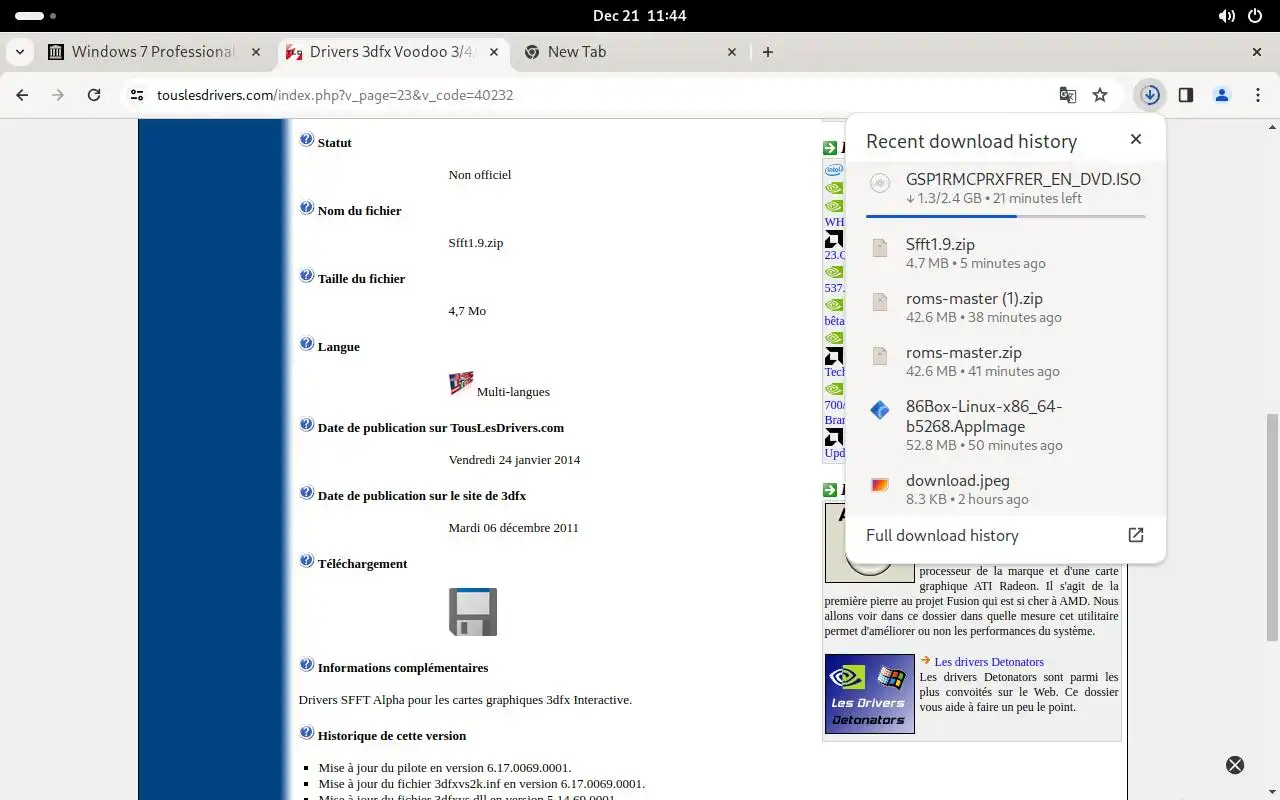
Task: Open the power menu icon in top bar
Action: pos(1256,16)
